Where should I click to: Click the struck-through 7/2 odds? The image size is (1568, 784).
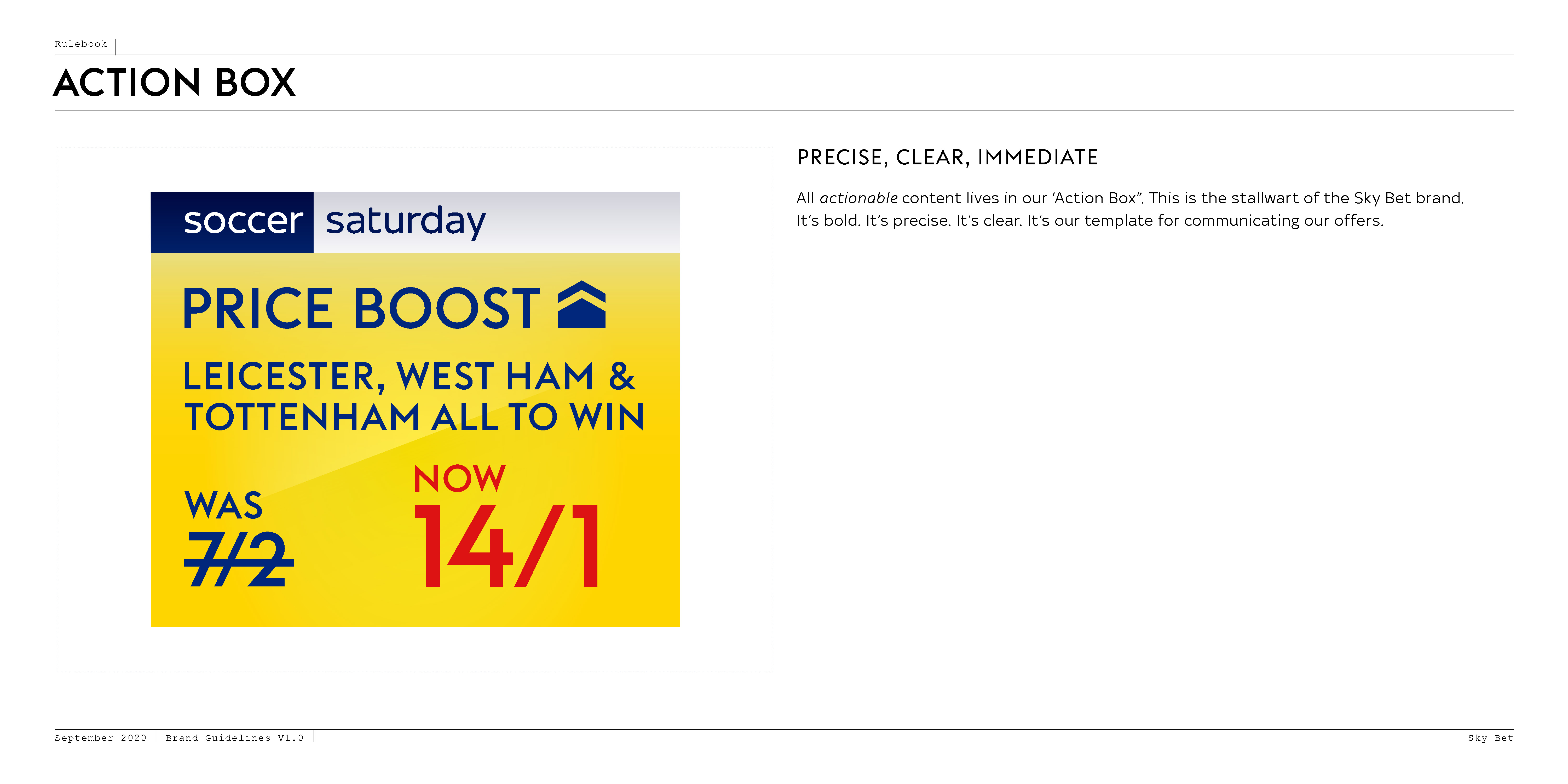click(238, 560)
